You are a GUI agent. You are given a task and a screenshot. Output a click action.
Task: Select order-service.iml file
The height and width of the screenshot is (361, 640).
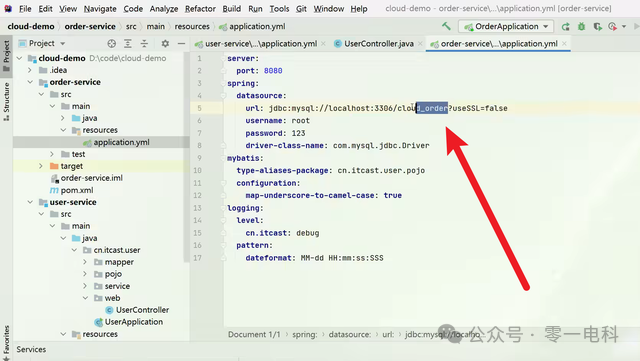coord(91,178)
